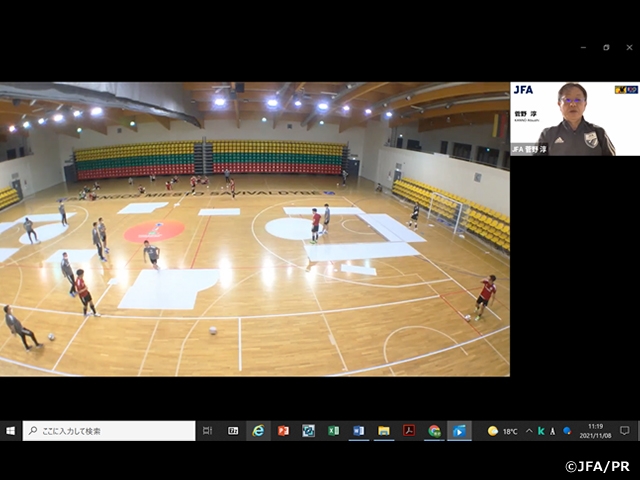Open the Windows notification center
640x480 pixels.
(x=625, y=431)
